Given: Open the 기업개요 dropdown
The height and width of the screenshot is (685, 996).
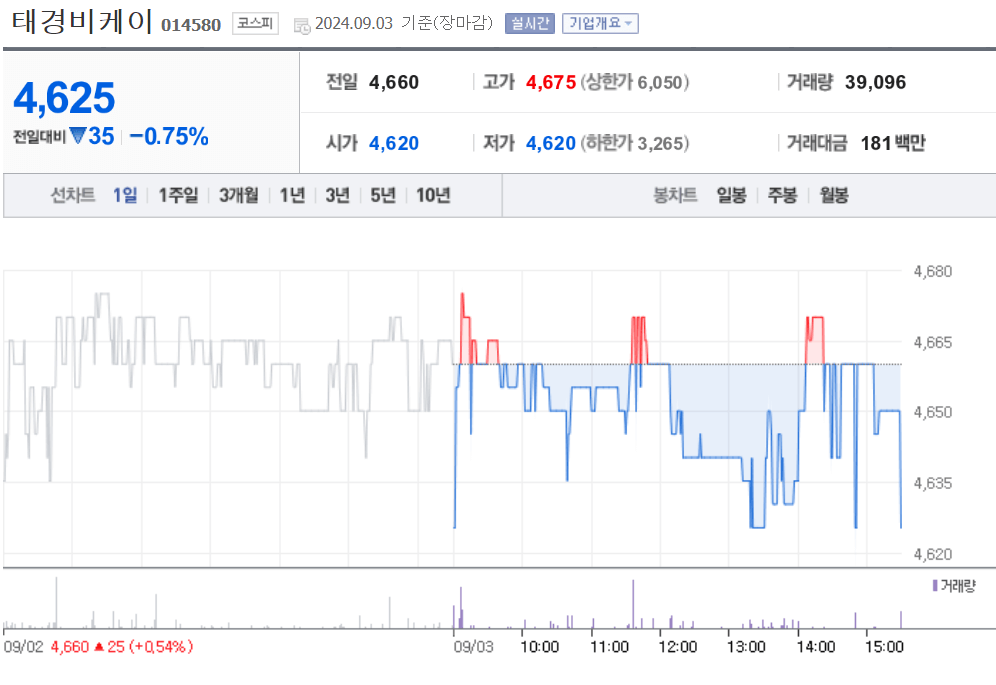Looking at the screenshot, I should [x=600, y=24].
